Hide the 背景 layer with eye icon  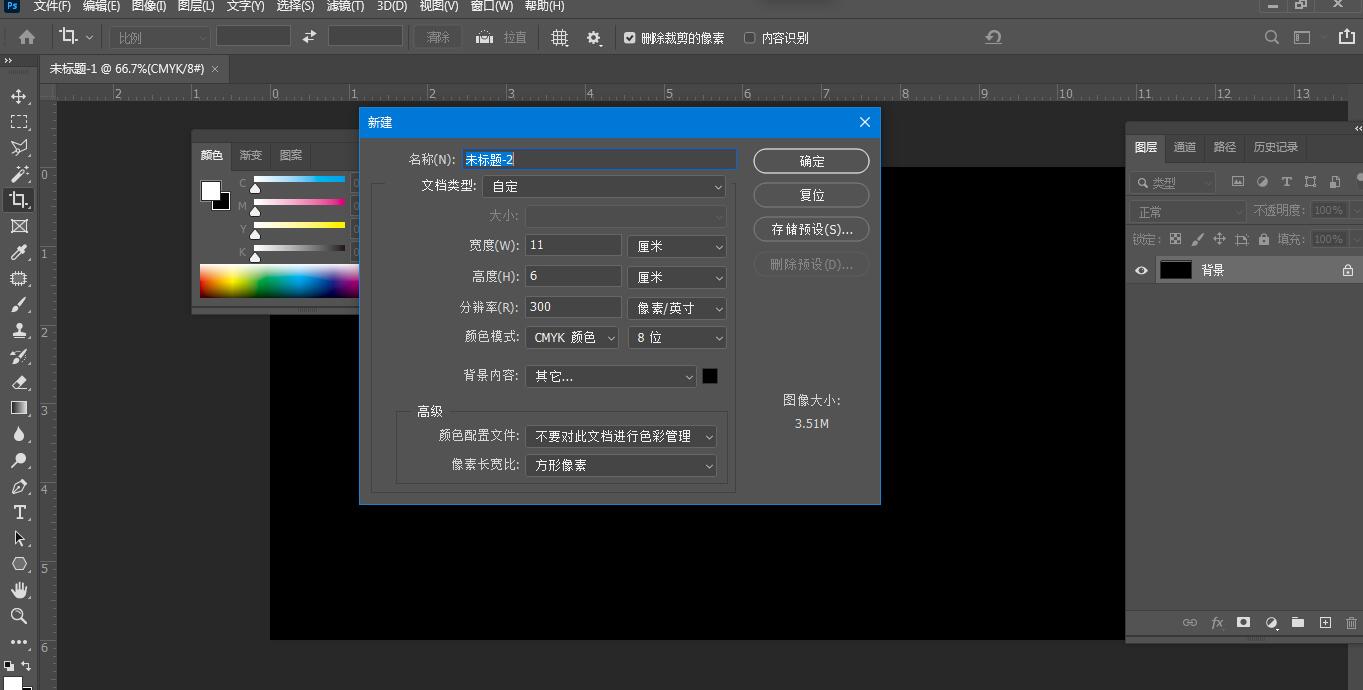point(1141,270)
